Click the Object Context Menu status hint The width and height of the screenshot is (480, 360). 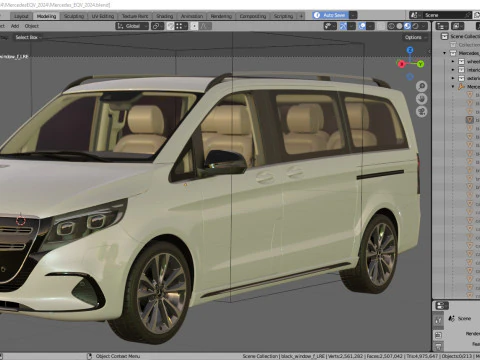[x=118, y=356]
